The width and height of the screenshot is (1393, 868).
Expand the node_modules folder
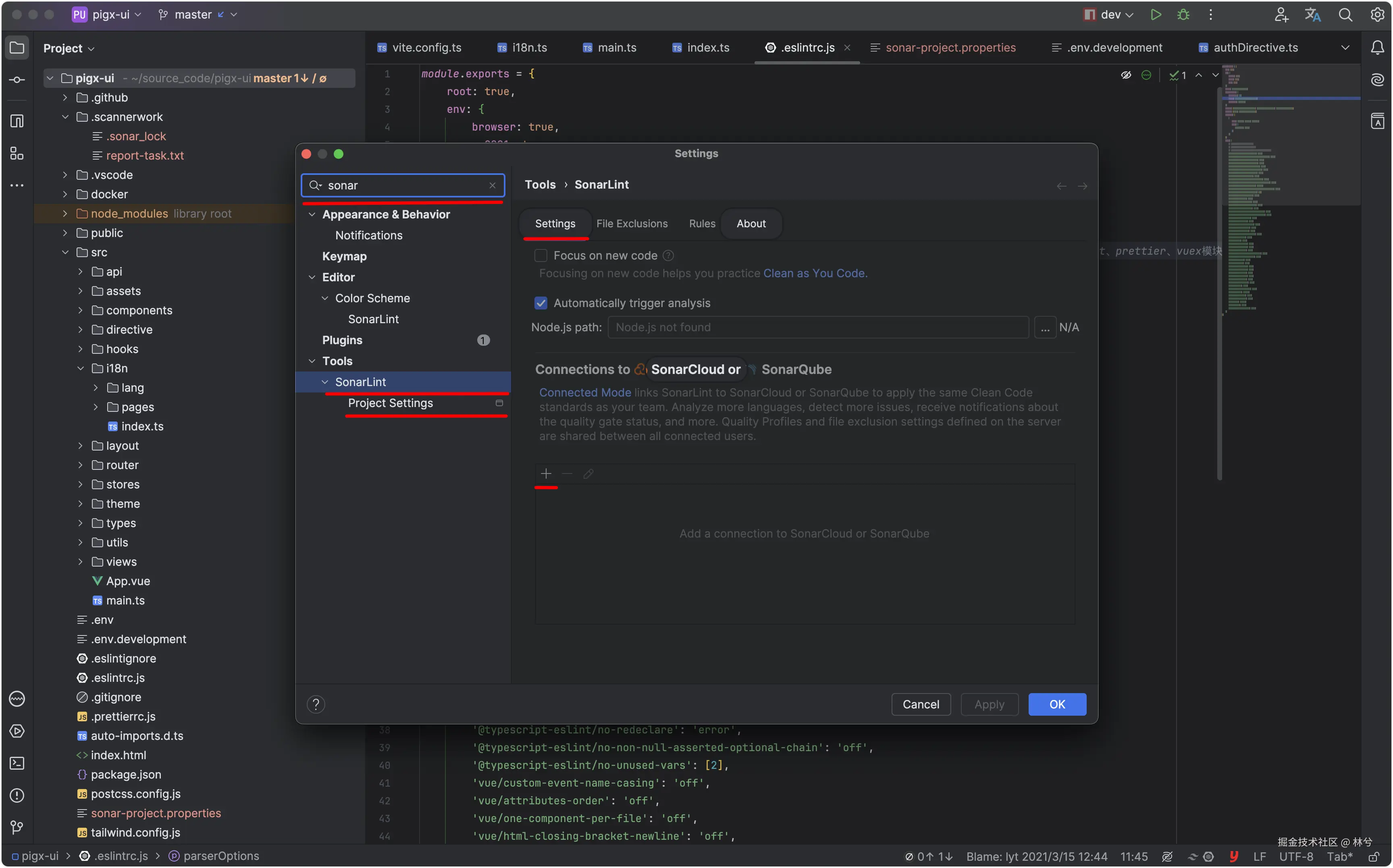coord(65,214)
